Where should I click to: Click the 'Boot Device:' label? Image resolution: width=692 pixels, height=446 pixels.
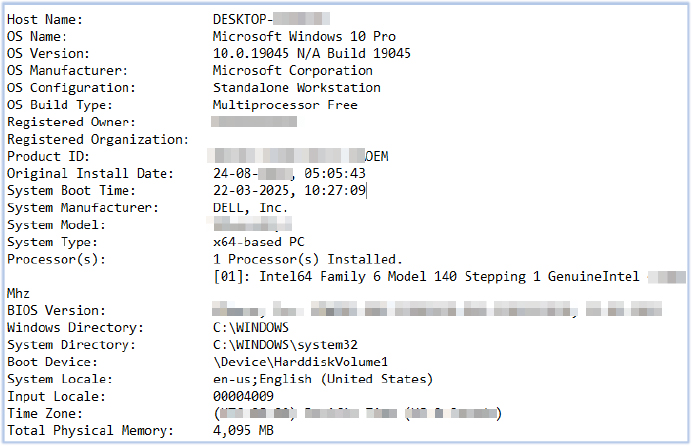[x=52, y=363]
